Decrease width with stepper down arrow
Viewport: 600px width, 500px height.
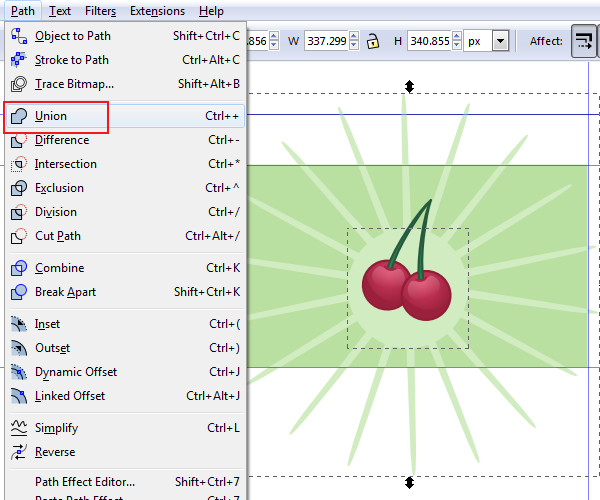tap(354, 45)
